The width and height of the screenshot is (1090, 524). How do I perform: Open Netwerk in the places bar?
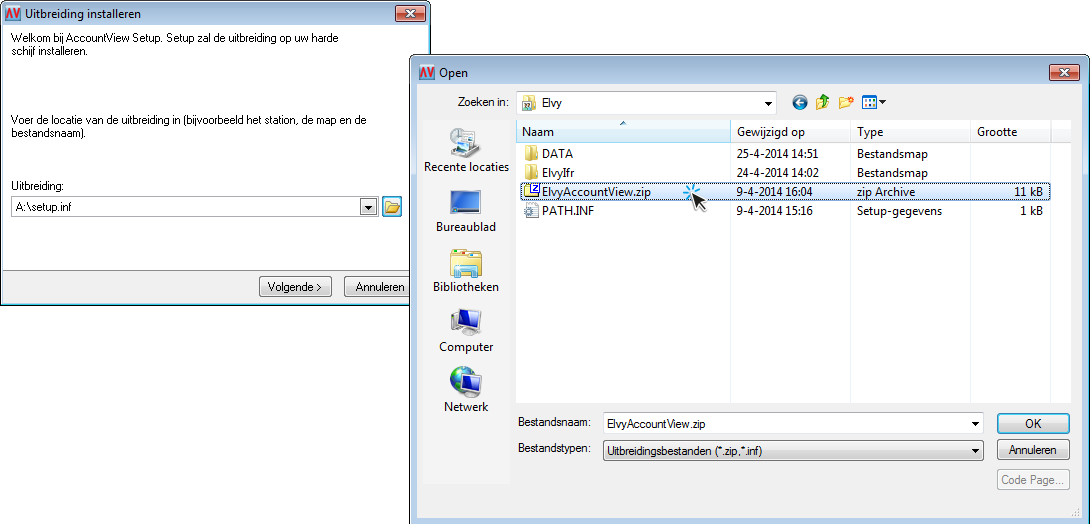(466, 390)
